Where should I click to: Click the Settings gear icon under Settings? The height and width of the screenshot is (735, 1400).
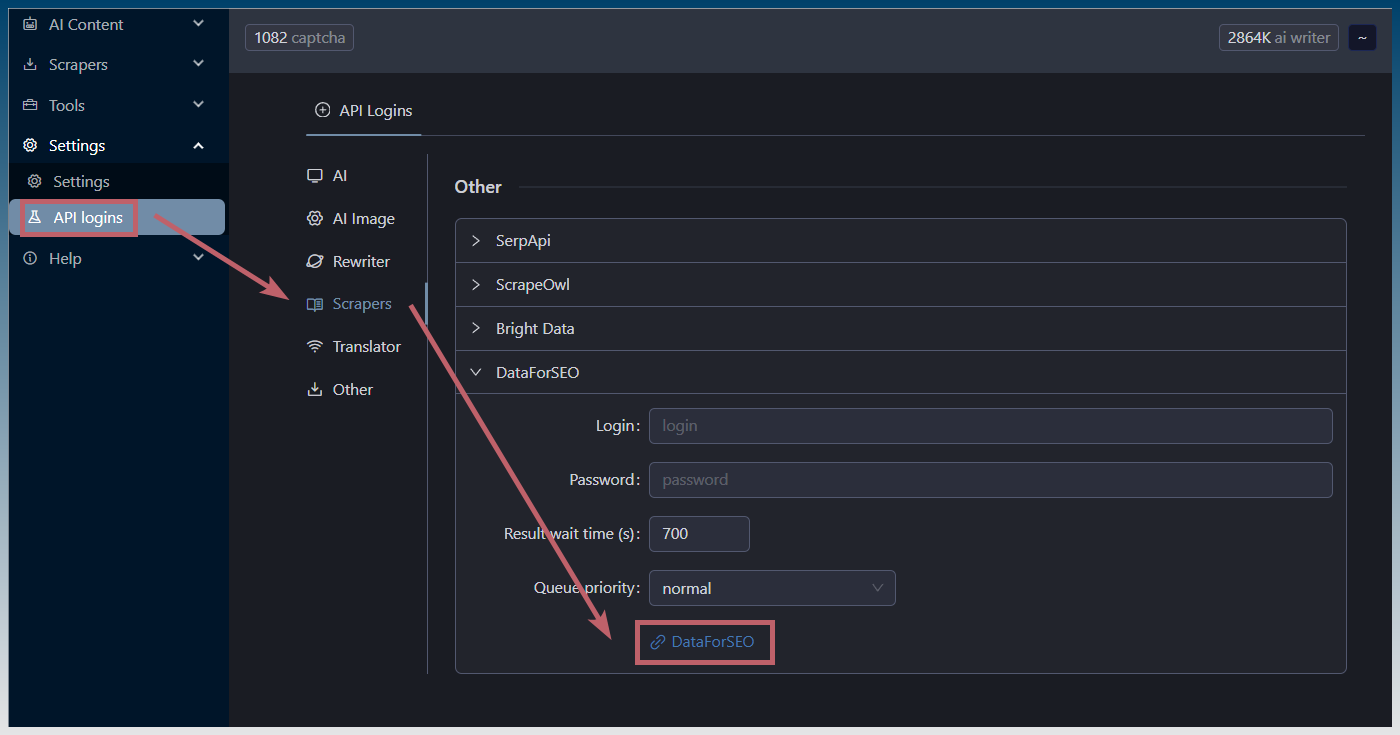35,182
